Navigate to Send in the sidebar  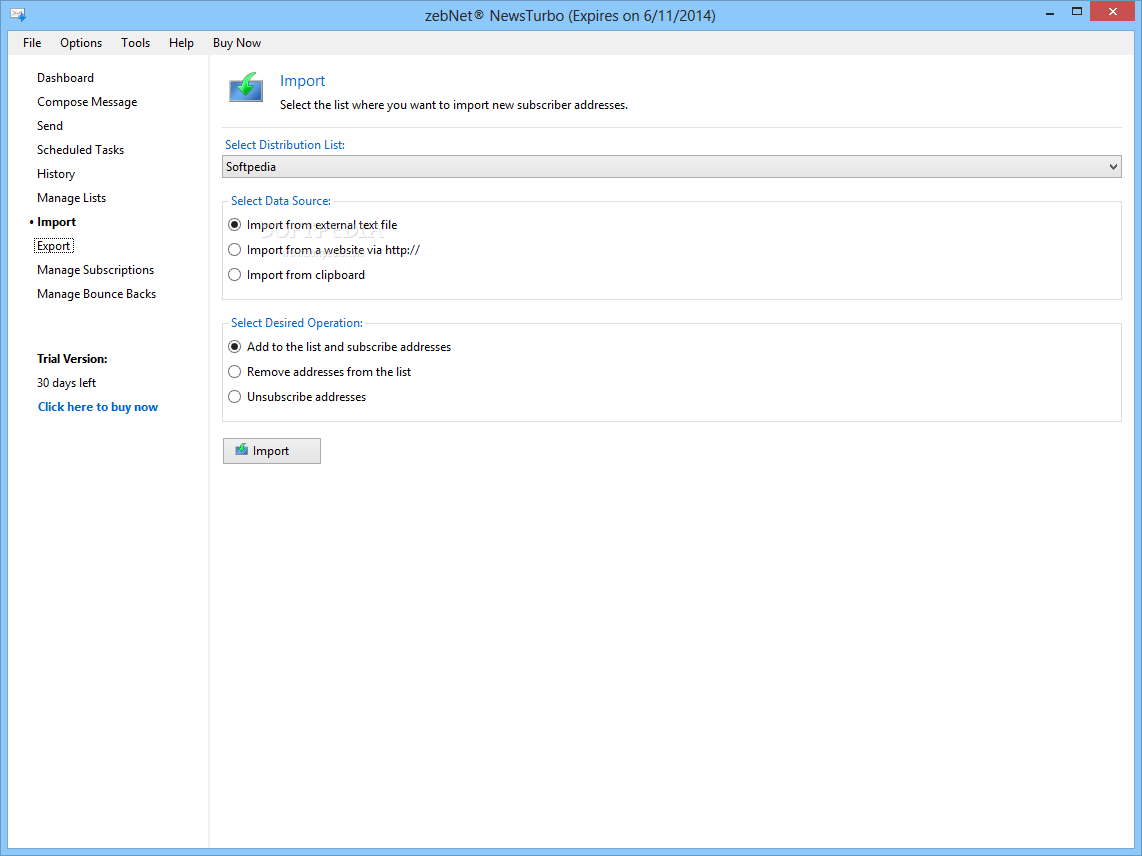click(50, 126)
